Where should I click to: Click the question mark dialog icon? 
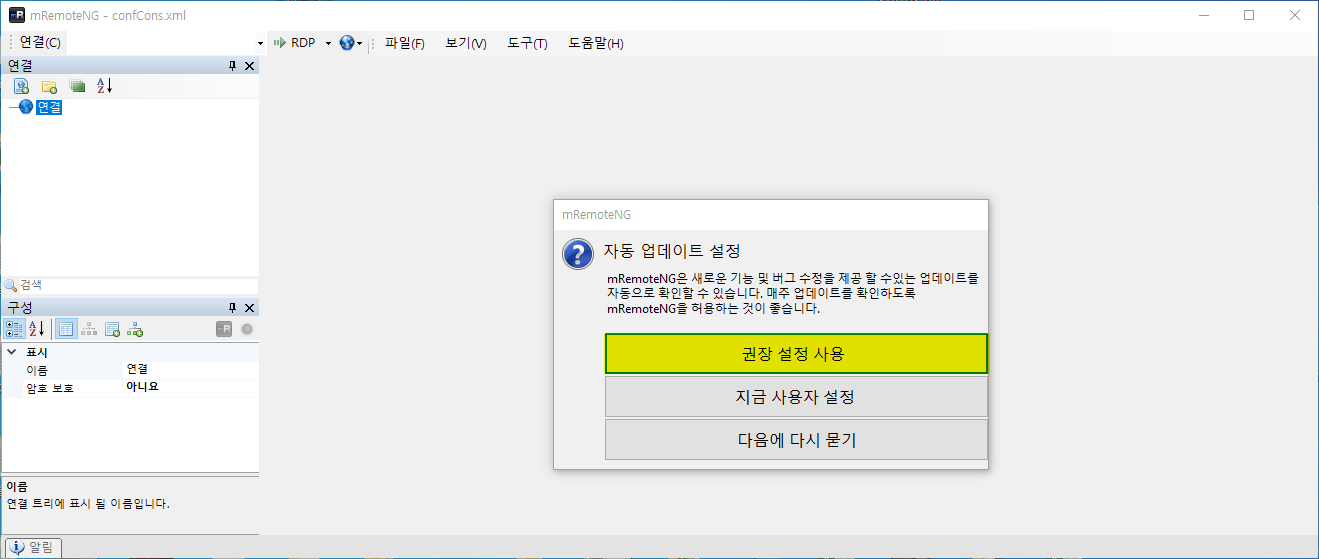578,254
